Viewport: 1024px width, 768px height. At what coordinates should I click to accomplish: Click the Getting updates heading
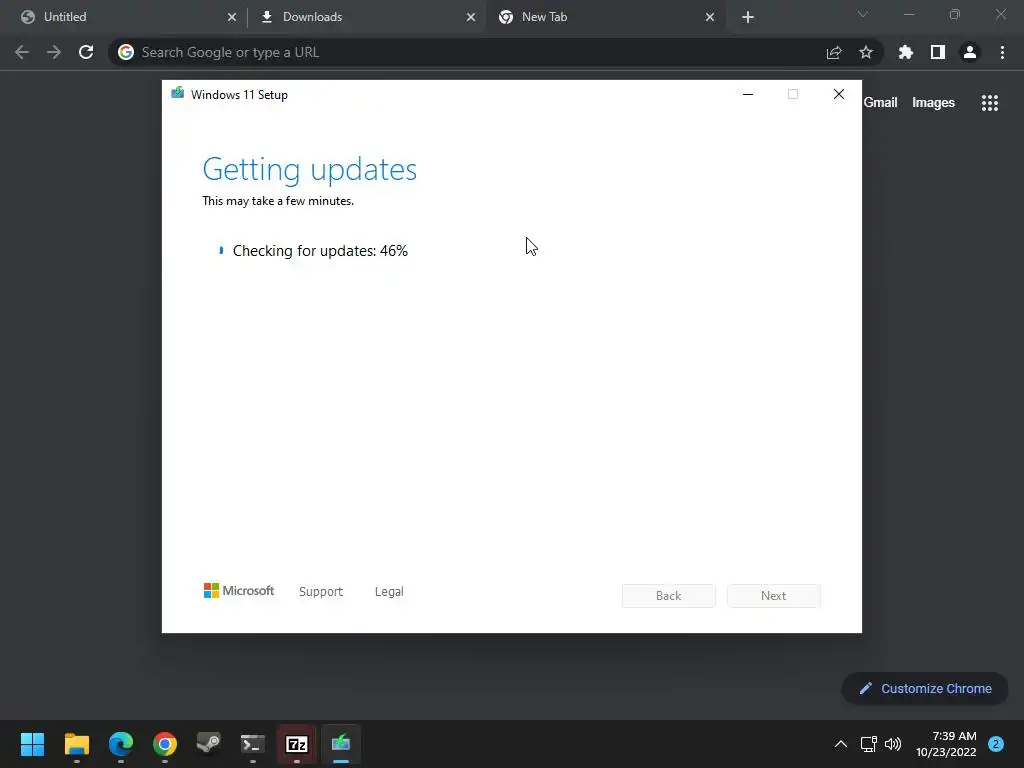click(x=310, y=170)
